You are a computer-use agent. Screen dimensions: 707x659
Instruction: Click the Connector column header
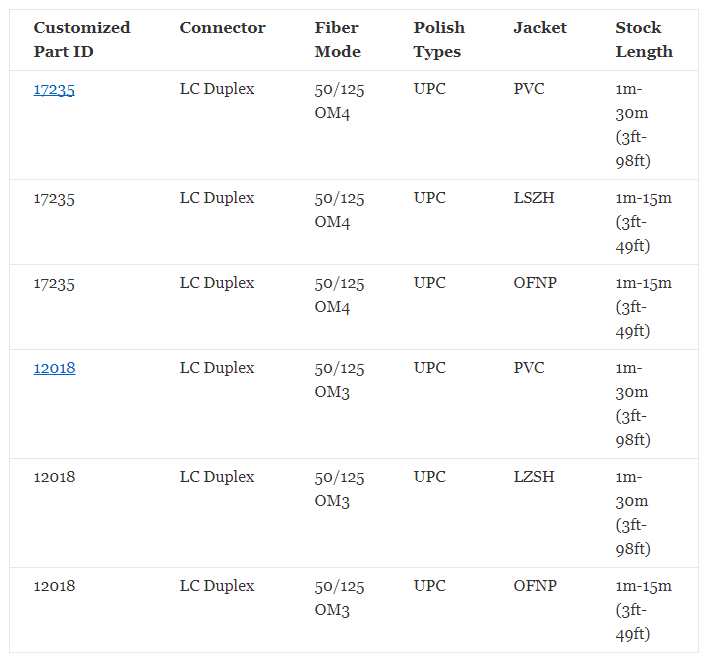(x=223, y=27)
